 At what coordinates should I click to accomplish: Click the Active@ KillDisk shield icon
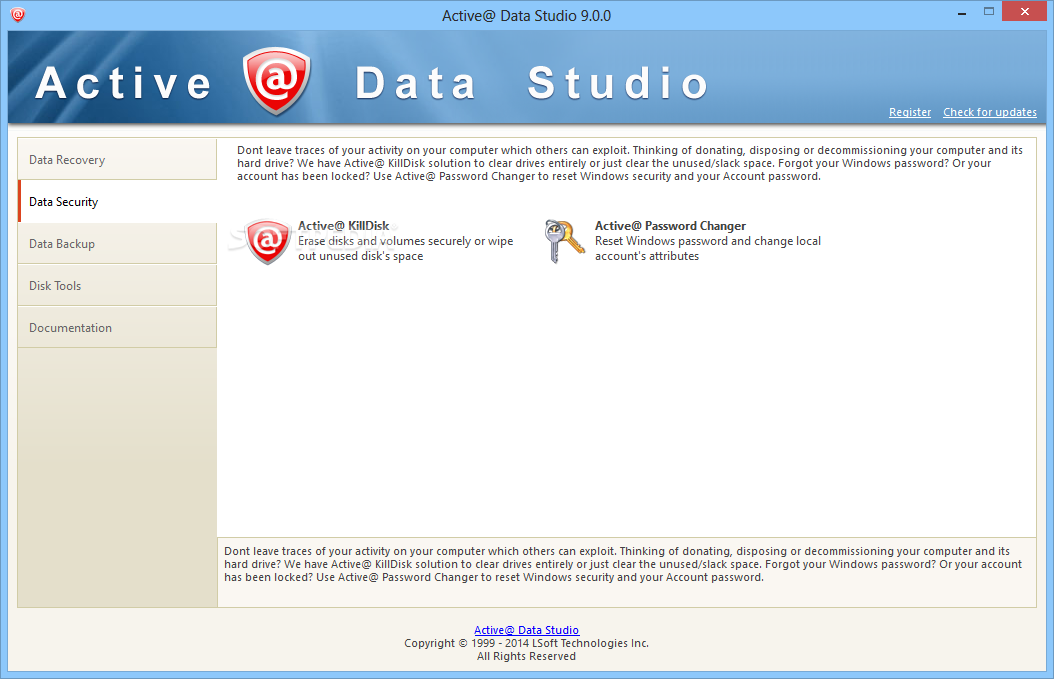pyautogui.click(x=268, y=241)
